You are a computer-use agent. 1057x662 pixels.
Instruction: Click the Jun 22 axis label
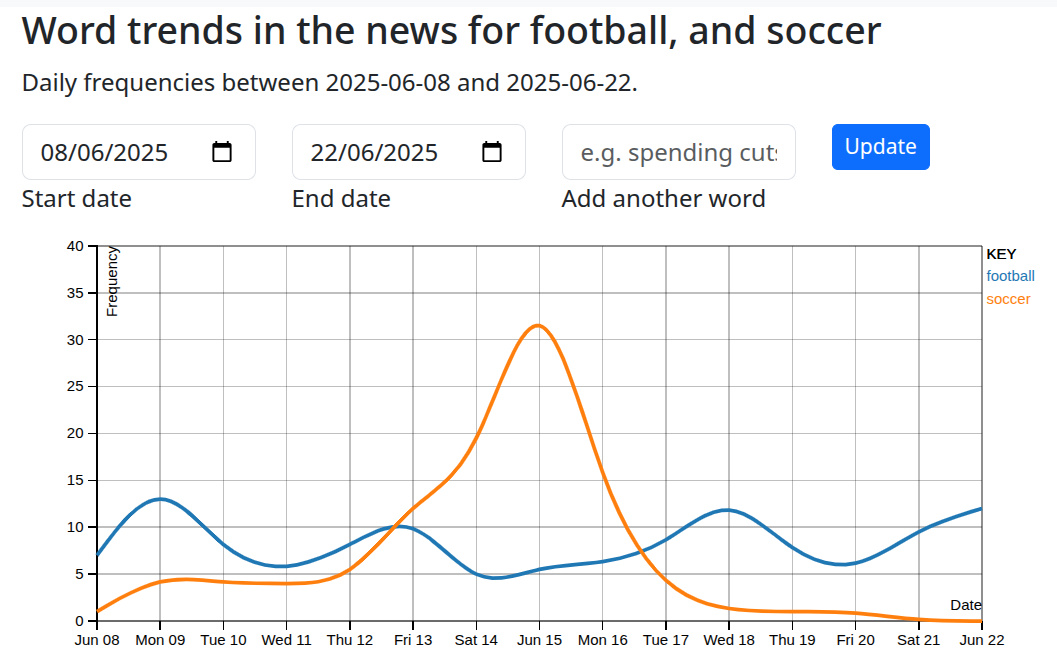[x=981, y=640]
